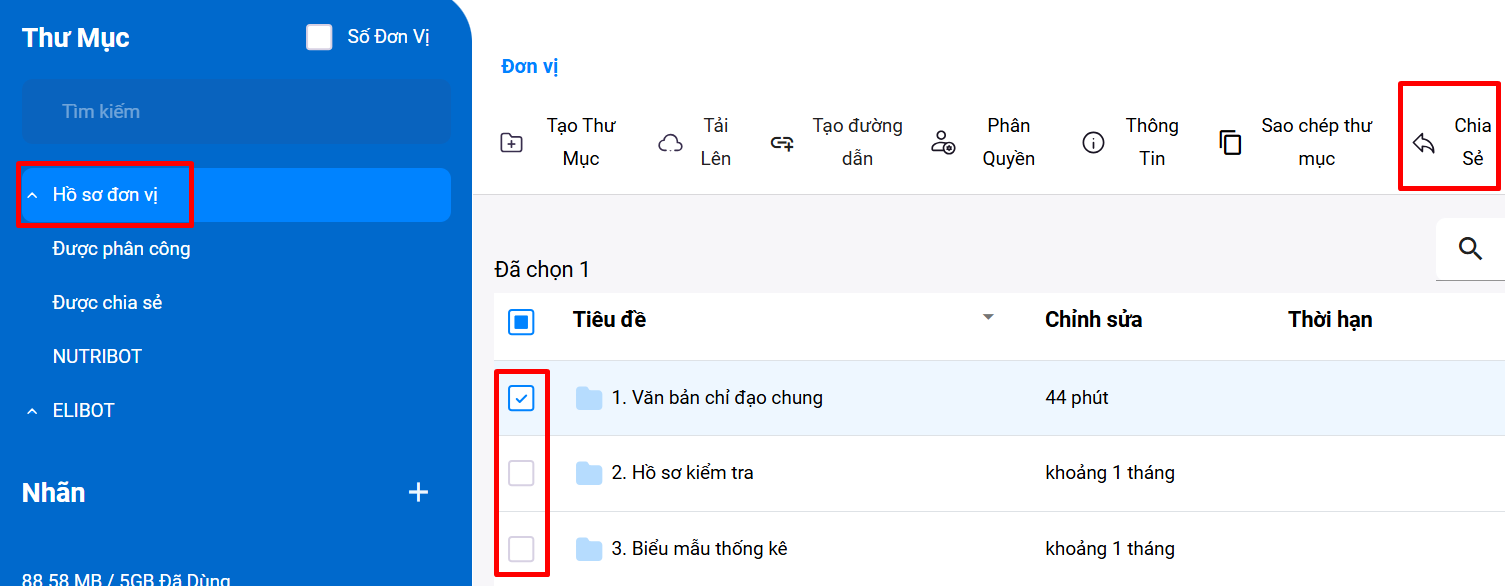Tick the Biểu mẫu thống kê checkbox
Image resolution: width=1505 pixels, height=586 pixels.
[x=521, y=549]
